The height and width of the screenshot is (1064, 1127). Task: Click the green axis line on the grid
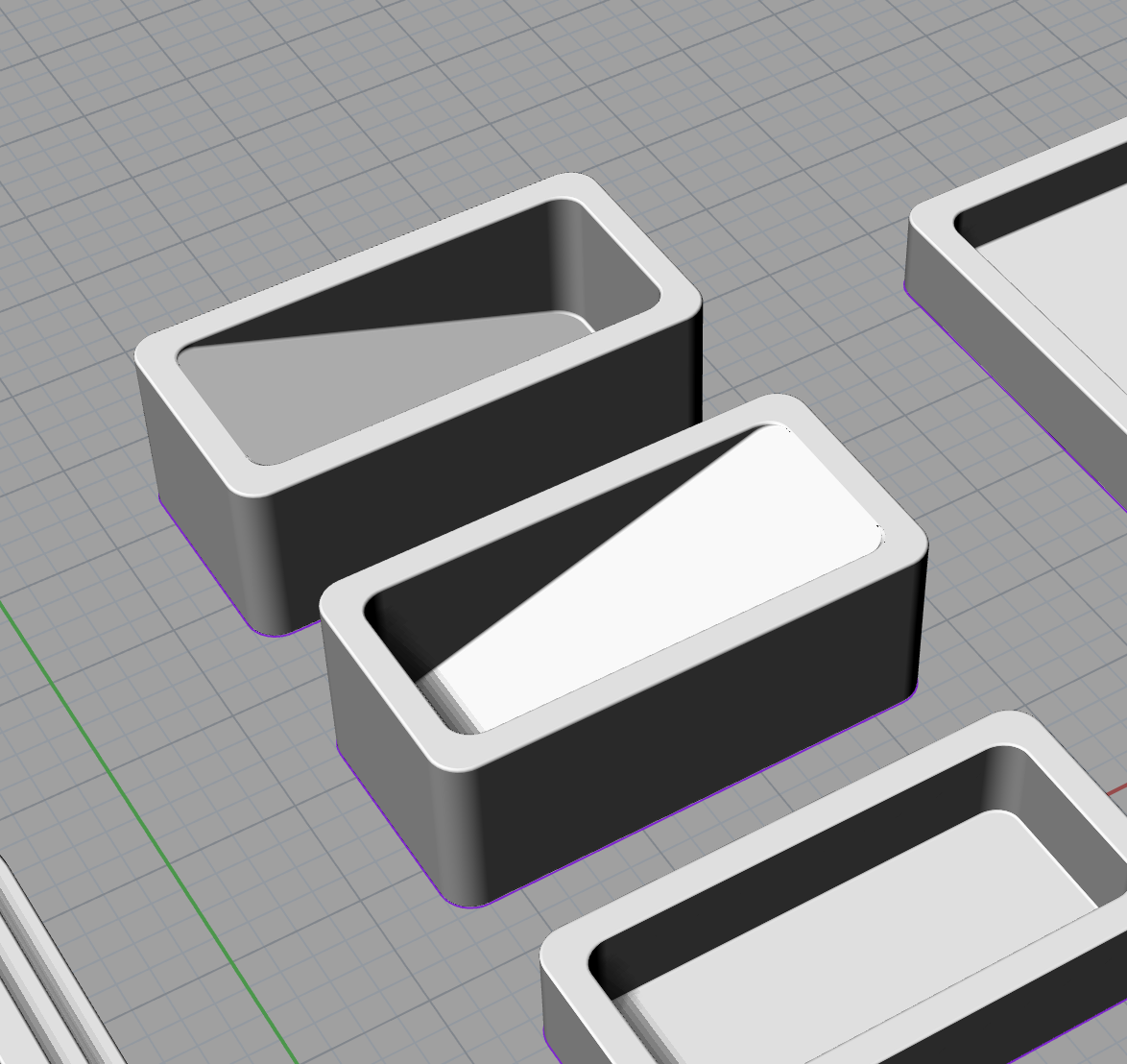[147, 831]
